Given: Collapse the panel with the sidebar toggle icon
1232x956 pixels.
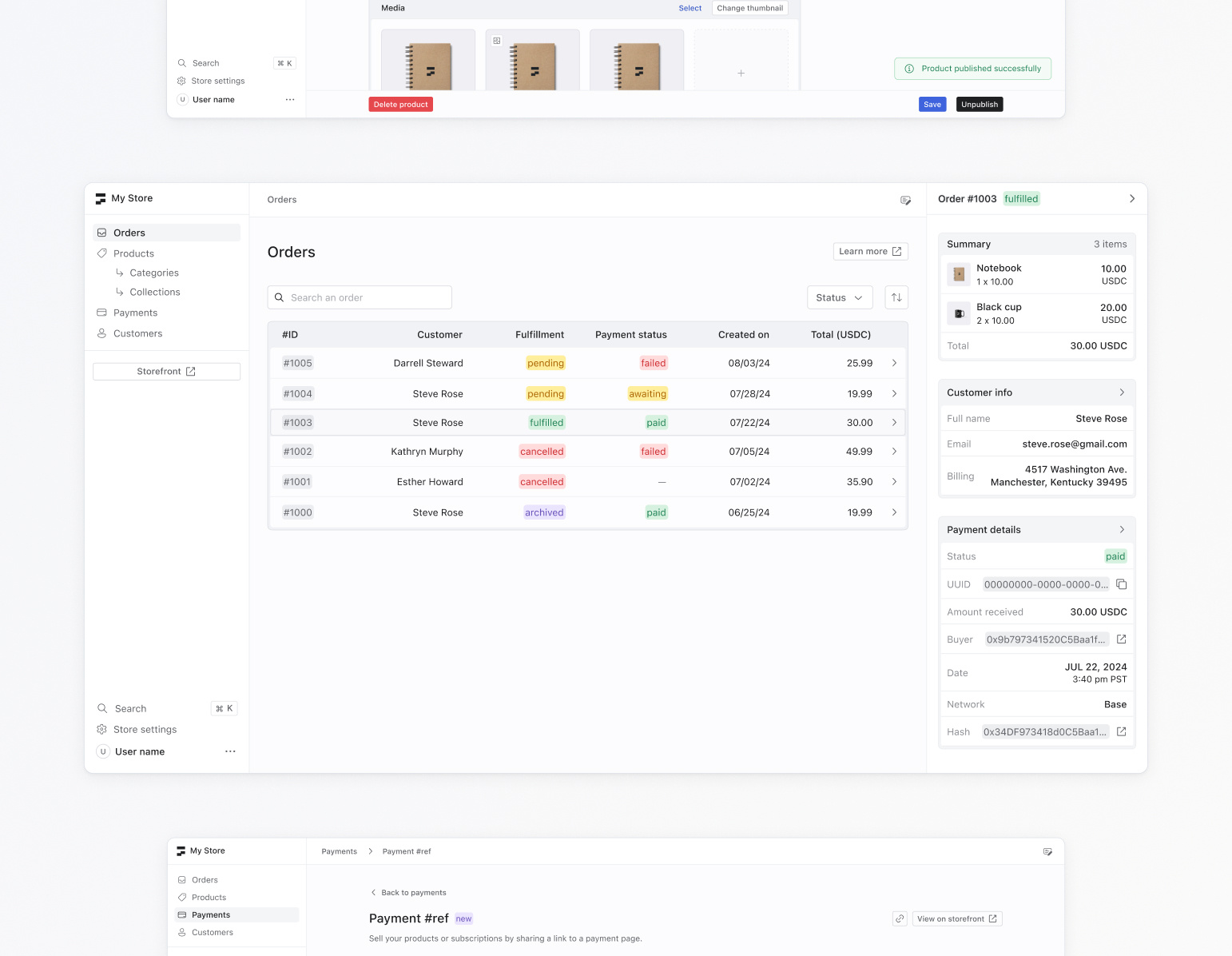Looking at the screenshot, I should 906,200.
